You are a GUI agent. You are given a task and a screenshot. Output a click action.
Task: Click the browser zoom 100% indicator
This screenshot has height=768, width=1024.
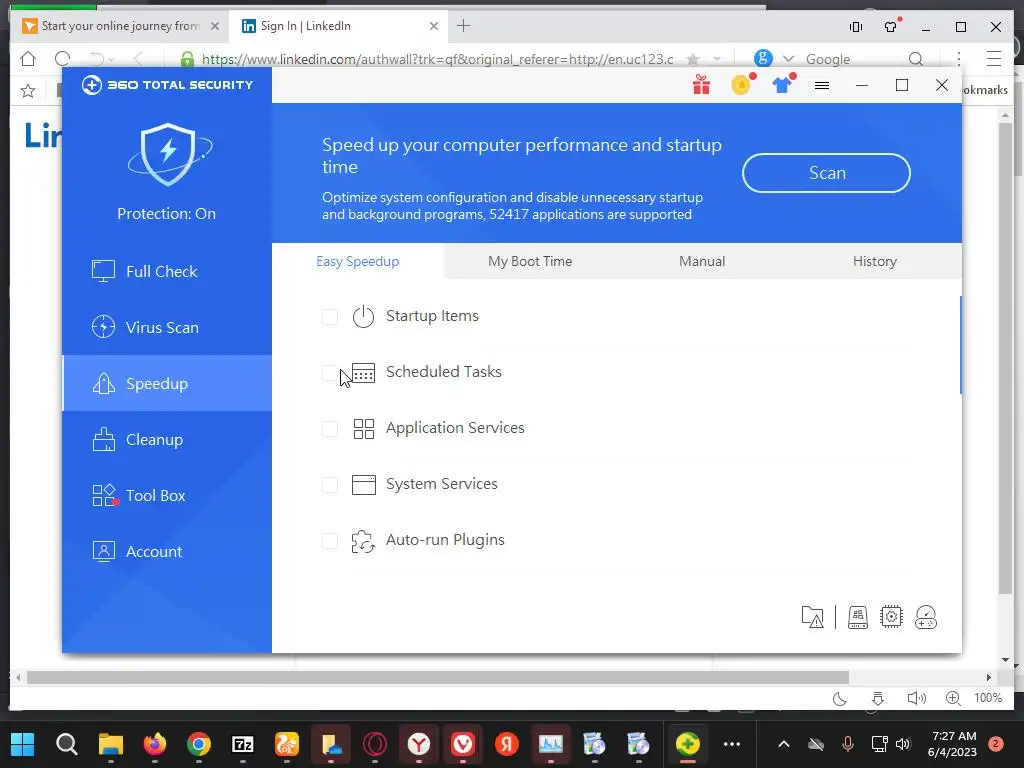(987, 698)
